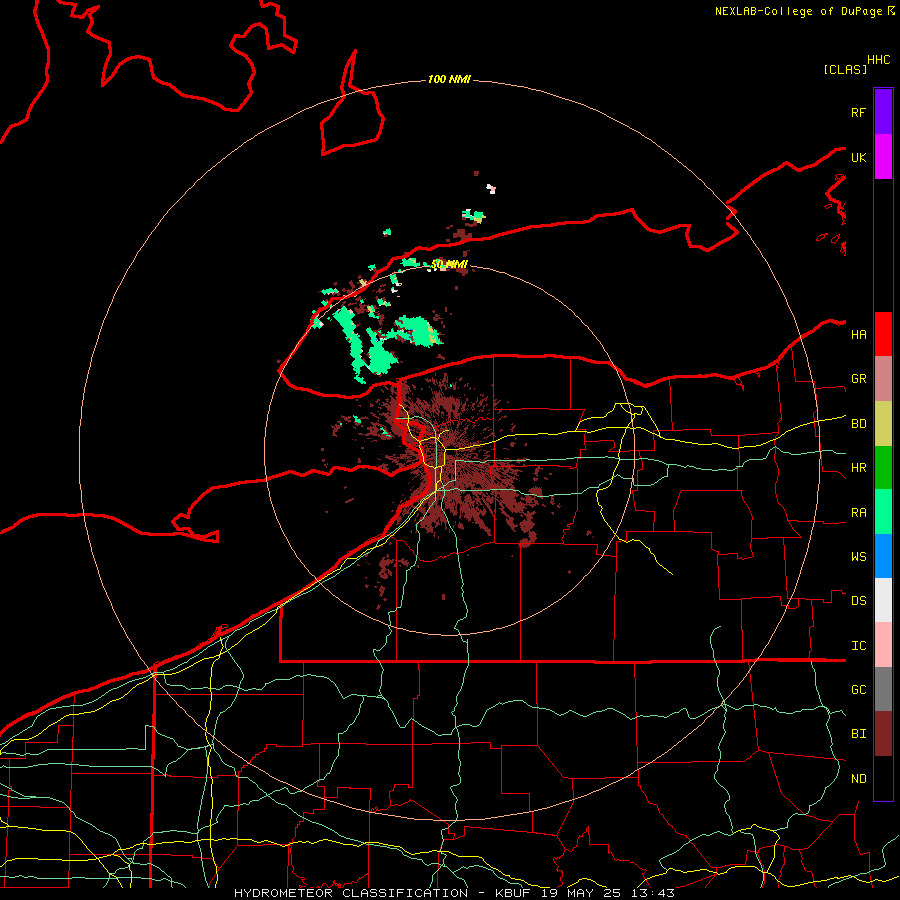900x900 pixels.
Task: Click the 'GR' legend label
Action: [x=858, y=379]
